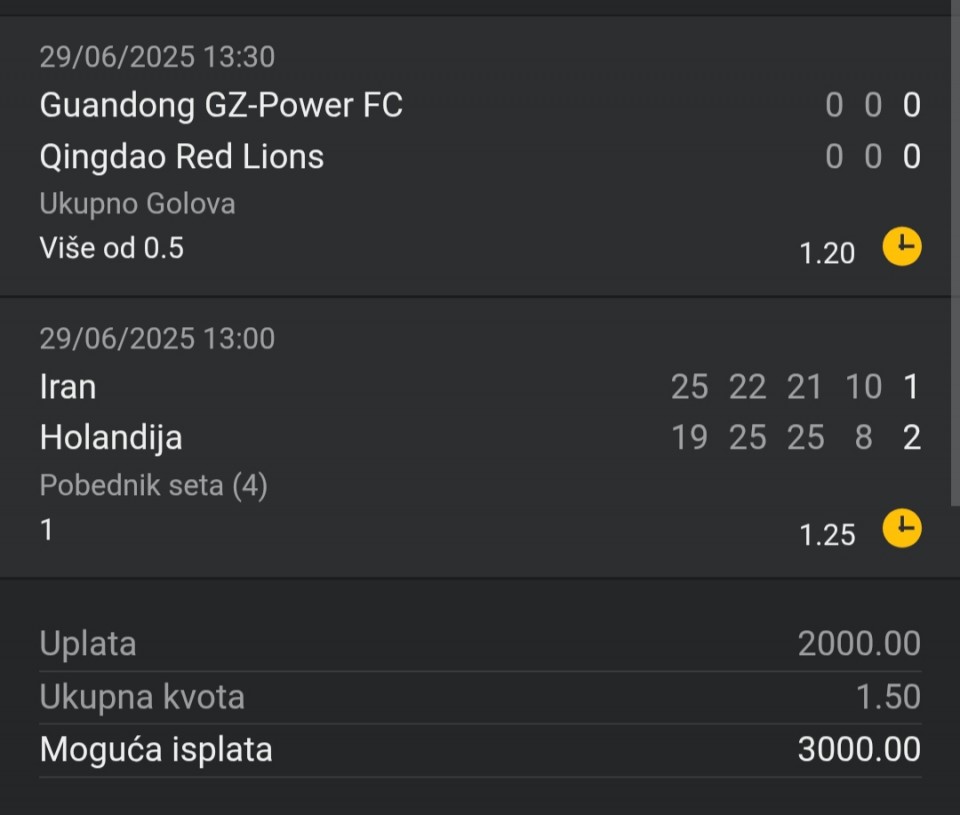Click the vertical scrollbar on the right edge
This screenshot has width=960, height=815.
pyautogui.click(x=954, y=257)
